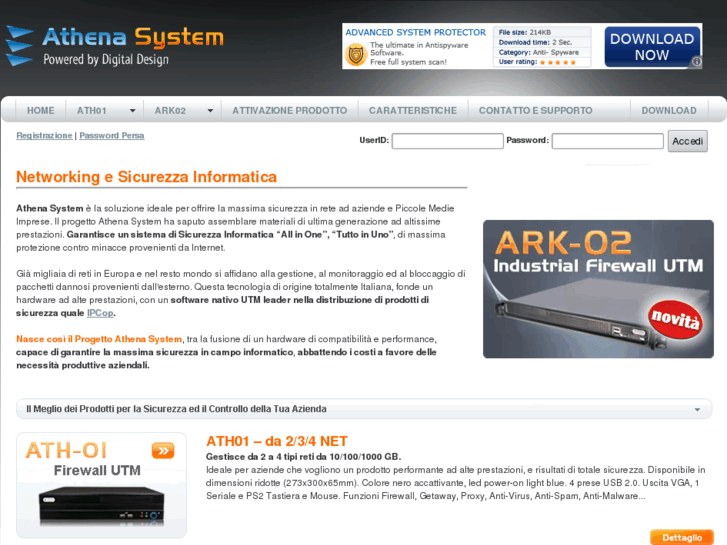Click the 'Il Meglio dei Prodotti' section title
Viewport: 727px width, 545px height.
(x=176, y=409)
